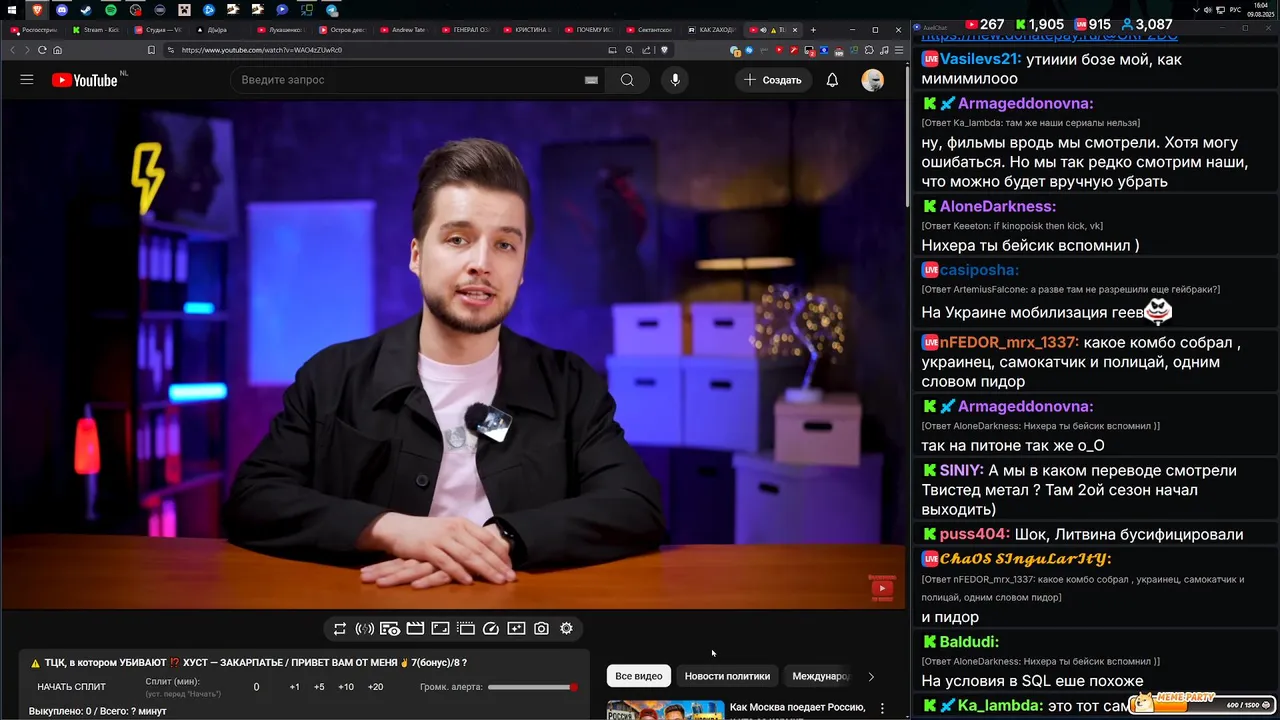This screenshot has height=720, width=1280.
Task: Open the enhancer settings gear icon
Action: click(x=566, y=629)
